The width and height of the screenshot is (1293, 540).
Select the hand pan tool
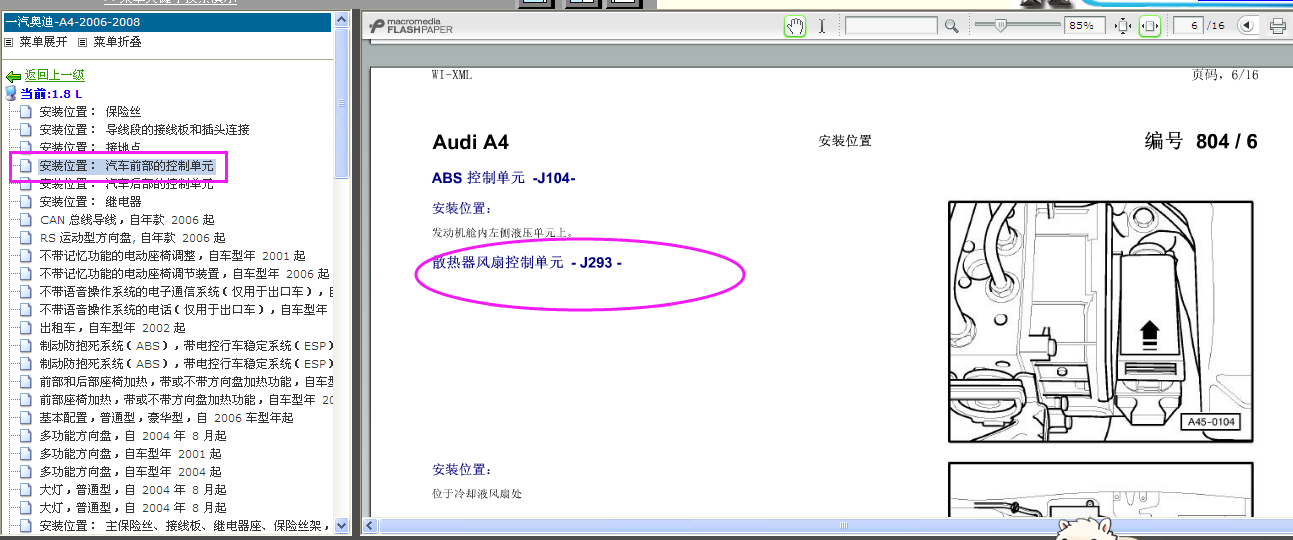tap(795, 26)
